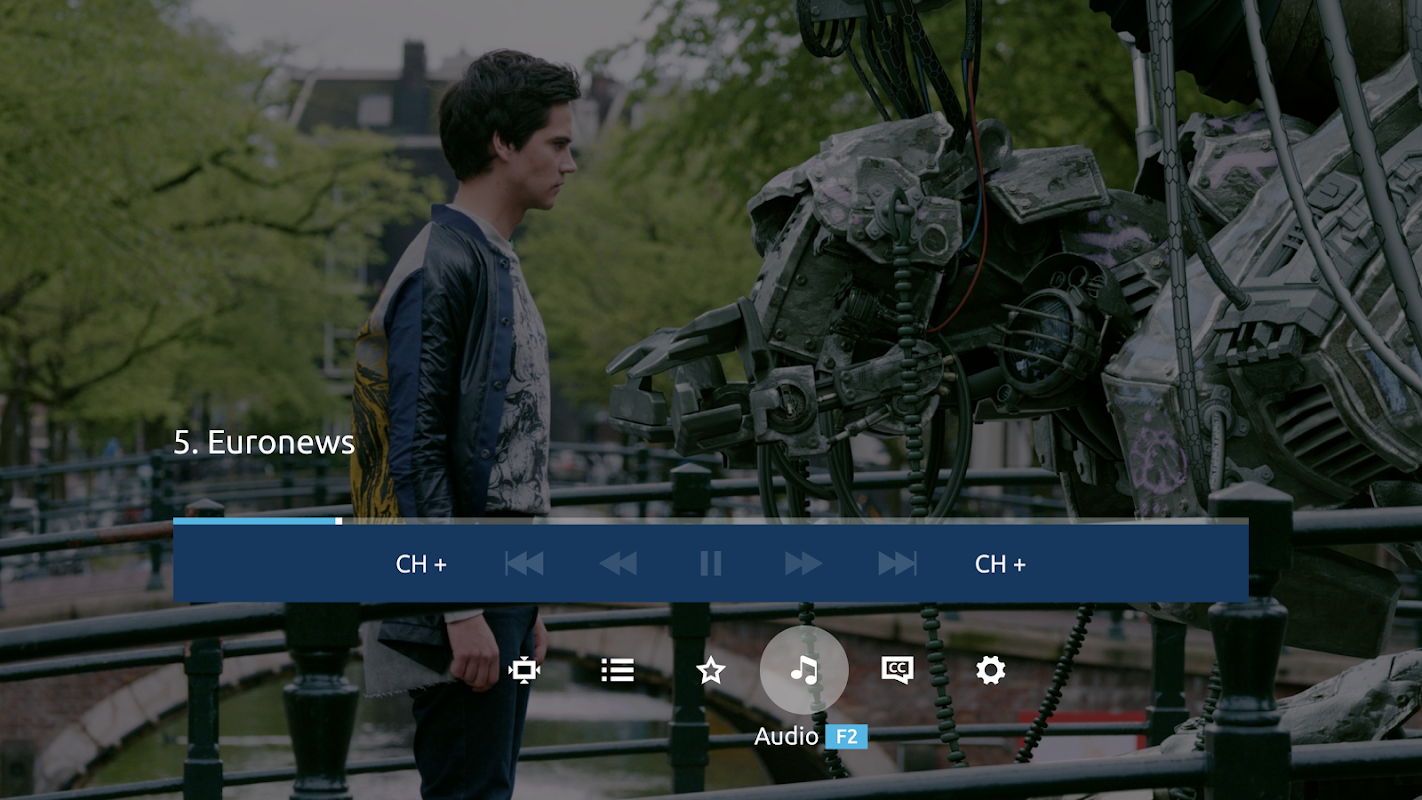Click the F2 shortcut badge
The width and height of the screenshot is (1422, 800).
(846, 737)
